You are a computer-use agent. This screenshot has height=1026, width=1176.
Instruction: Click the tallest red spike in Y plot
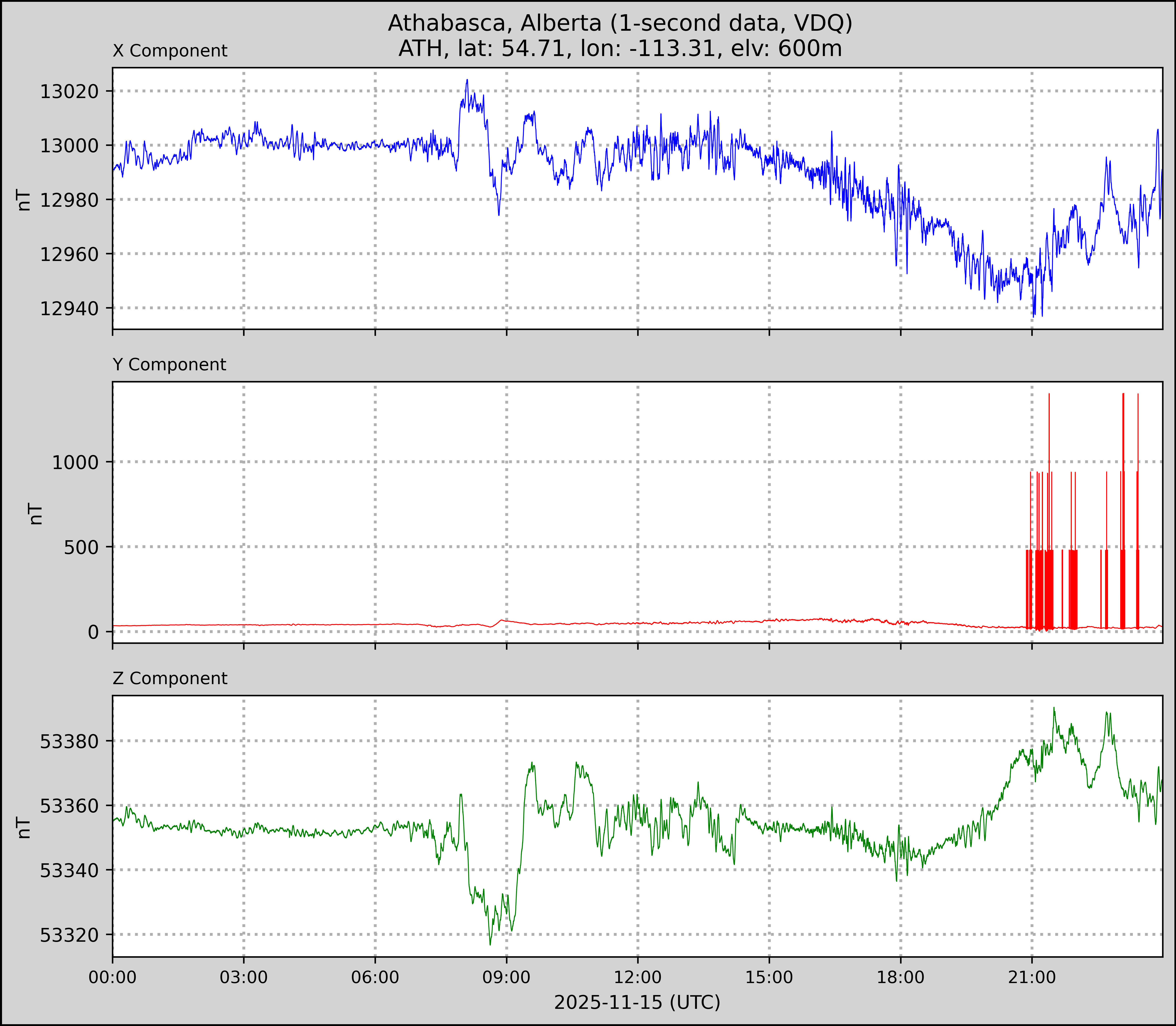click(x=1049, y=401)
